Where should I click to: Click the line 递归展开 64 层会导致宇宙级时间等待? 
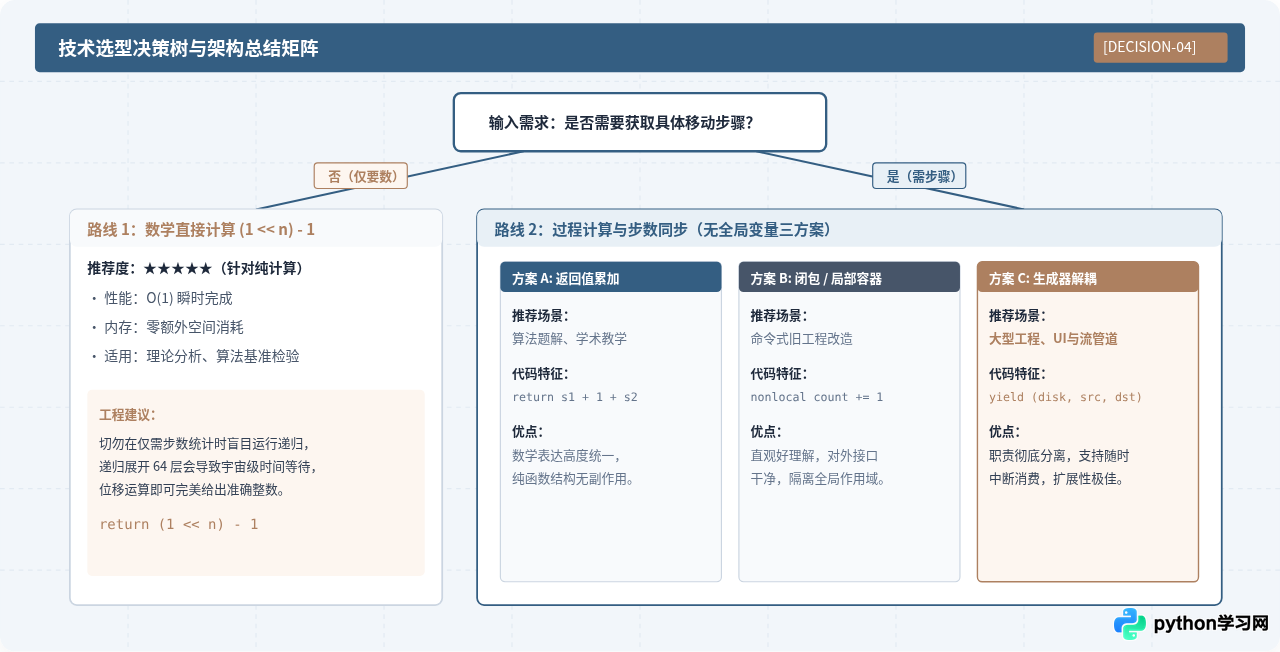pyautogui.click(x=208, y=466)
